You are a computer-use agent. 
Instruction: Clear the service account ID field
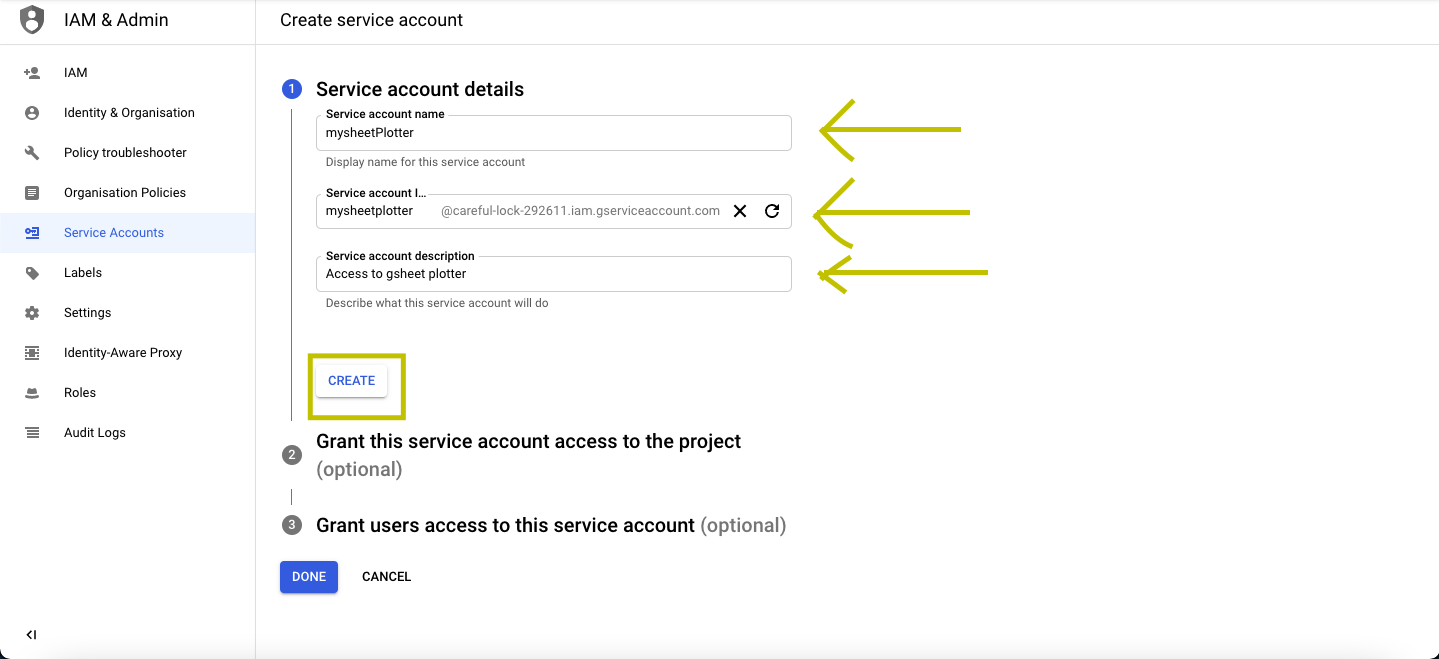pyautogui.click(x=740, y=211)
